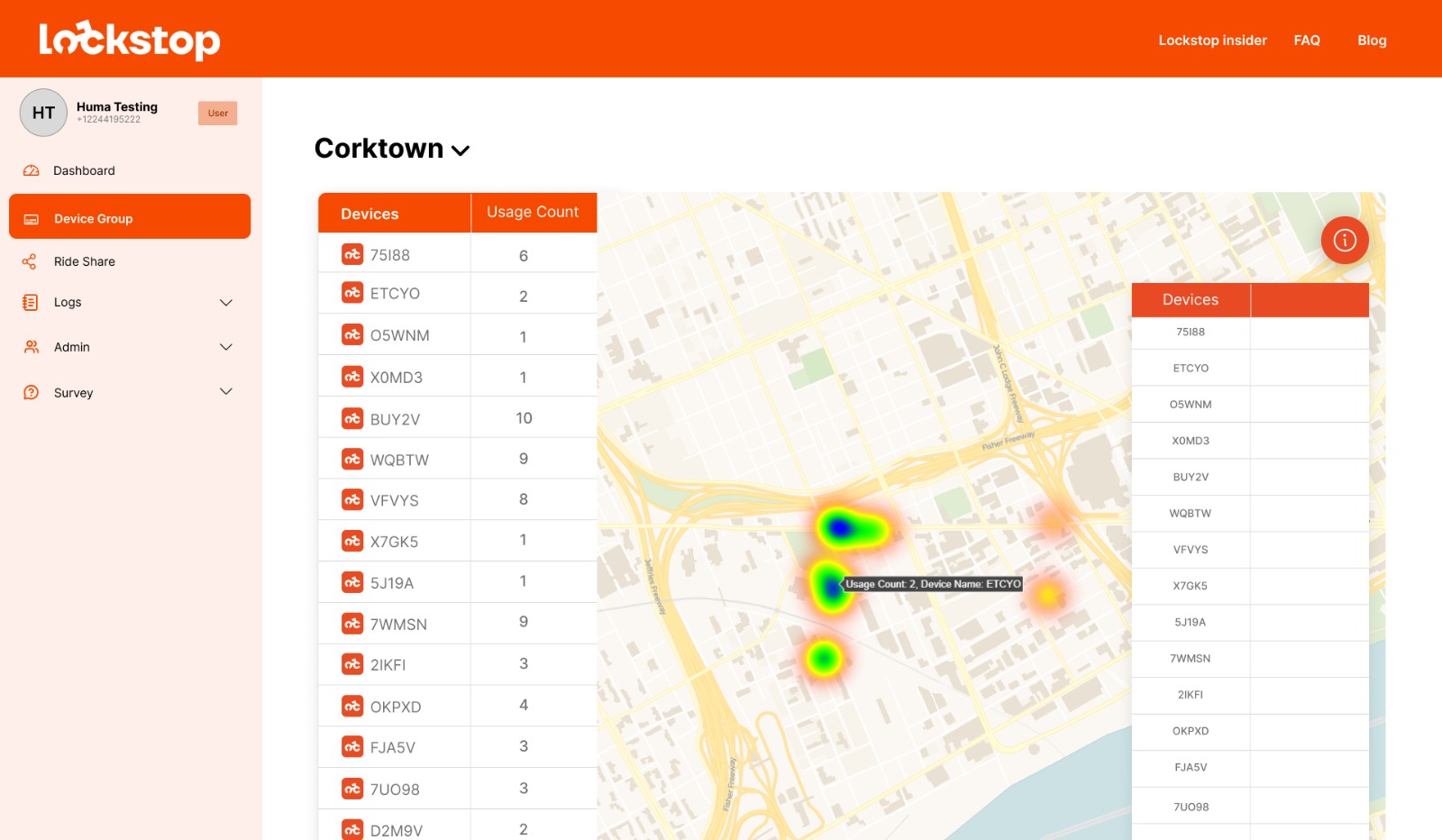Screen dimensions: 1442x840
Task: Select 7UO98 in the map Devices panel
Action: click(1191, 807)
